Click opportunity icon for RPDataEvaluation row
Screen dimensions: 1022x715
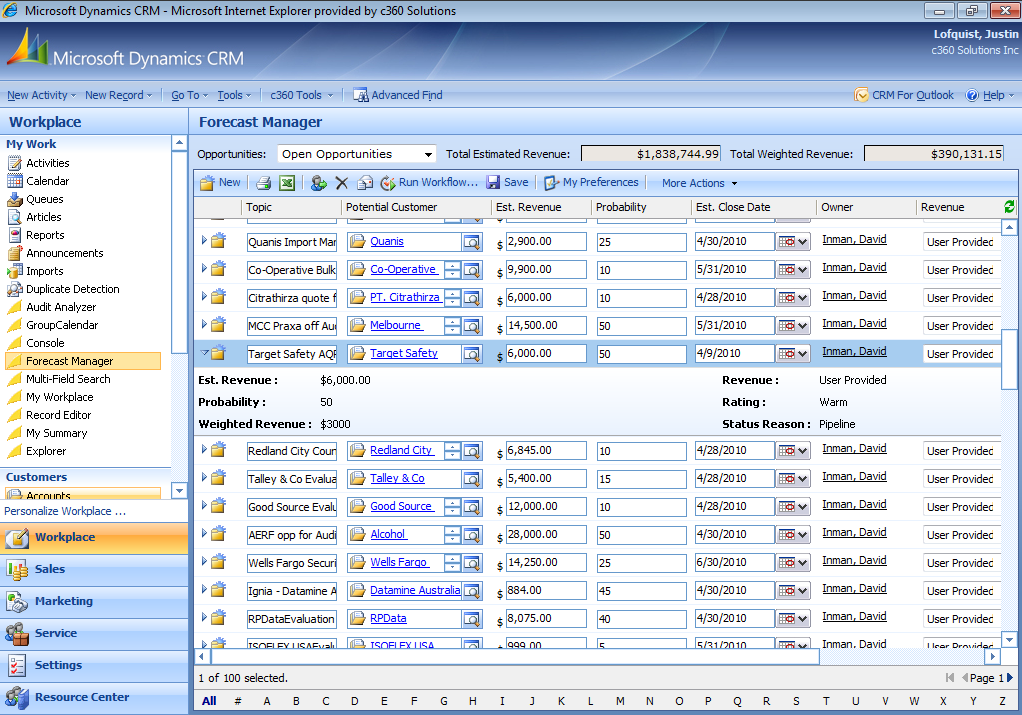(218, 617)
